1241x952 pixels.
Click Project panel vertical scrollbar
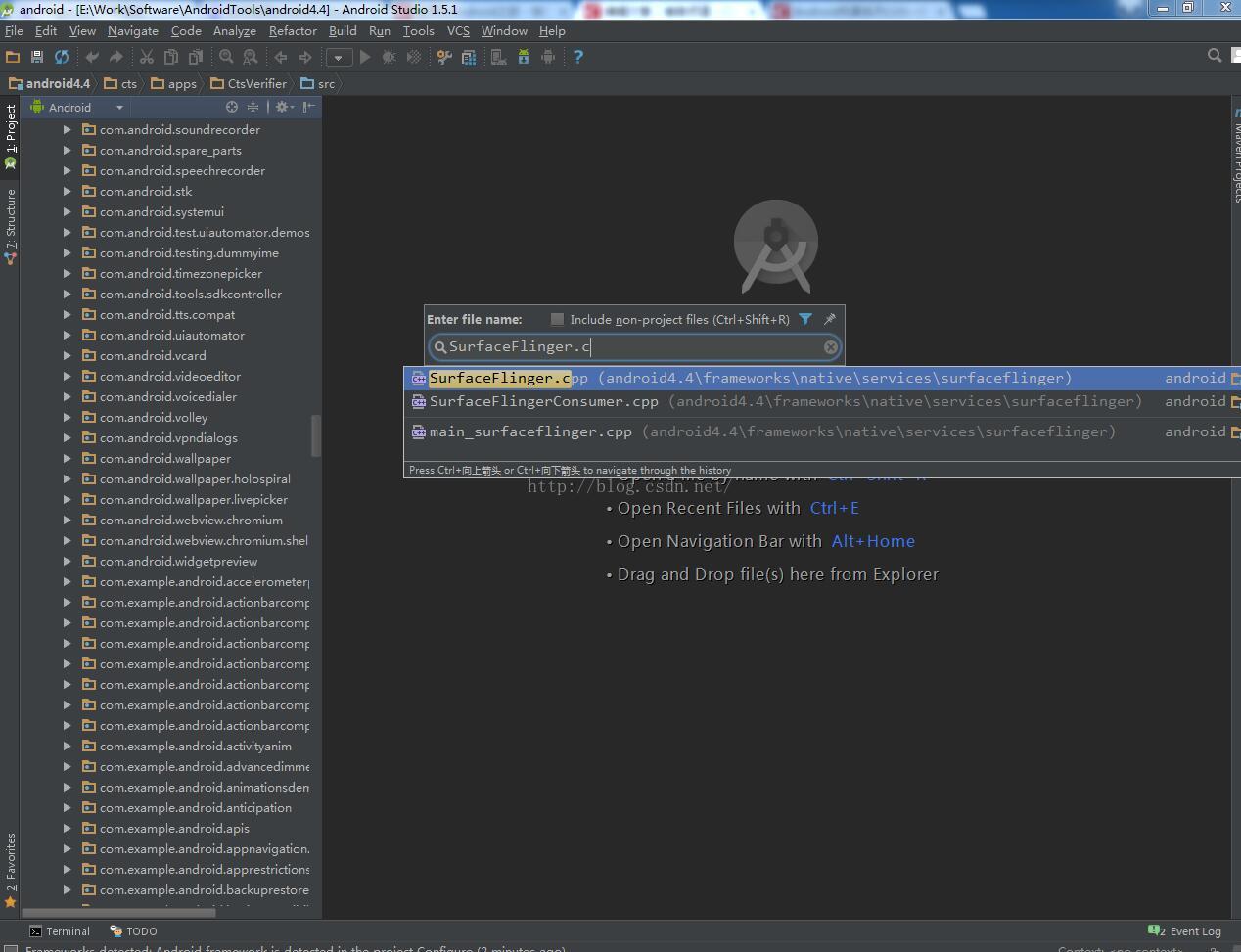(316, 436)
